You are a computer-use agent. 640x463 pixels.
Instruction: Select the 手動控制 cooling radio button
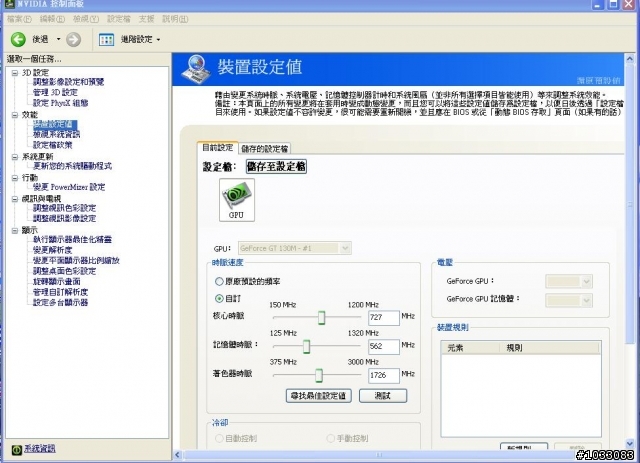pos(331,439)
